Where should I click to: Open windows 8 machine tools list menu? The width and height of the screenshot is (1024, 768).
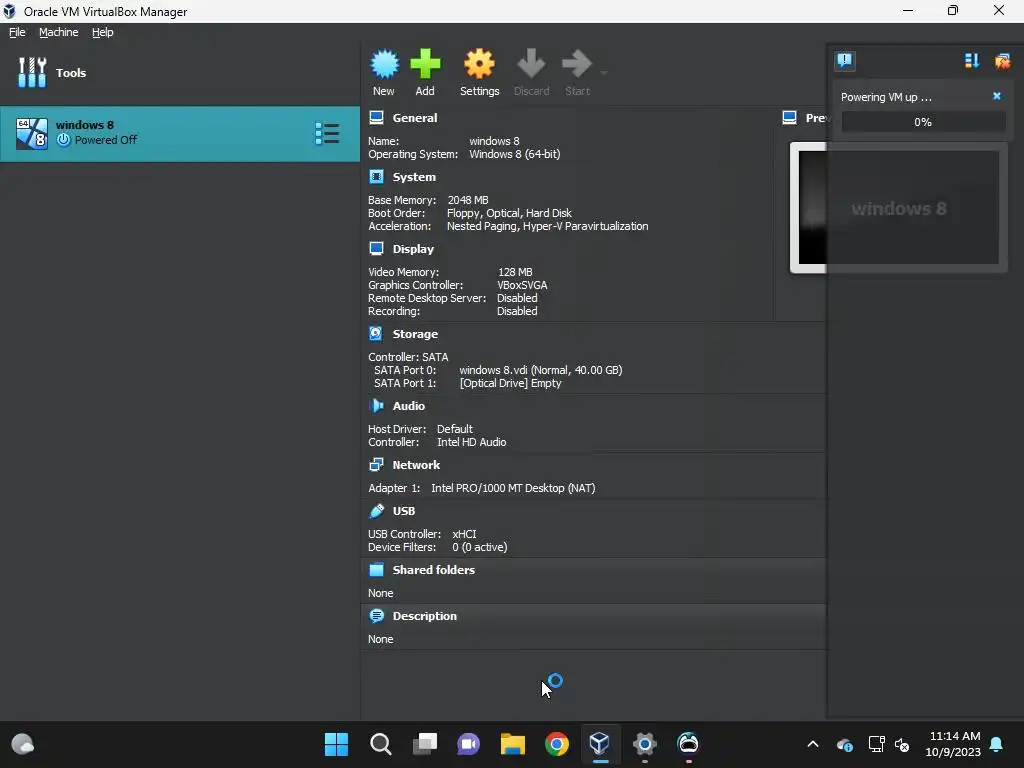click(327, 133)
